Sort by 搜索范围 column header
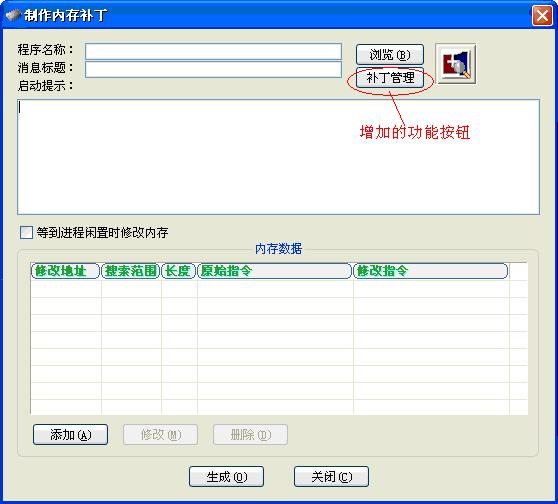The image size is (558, 504). pos(131,271)
